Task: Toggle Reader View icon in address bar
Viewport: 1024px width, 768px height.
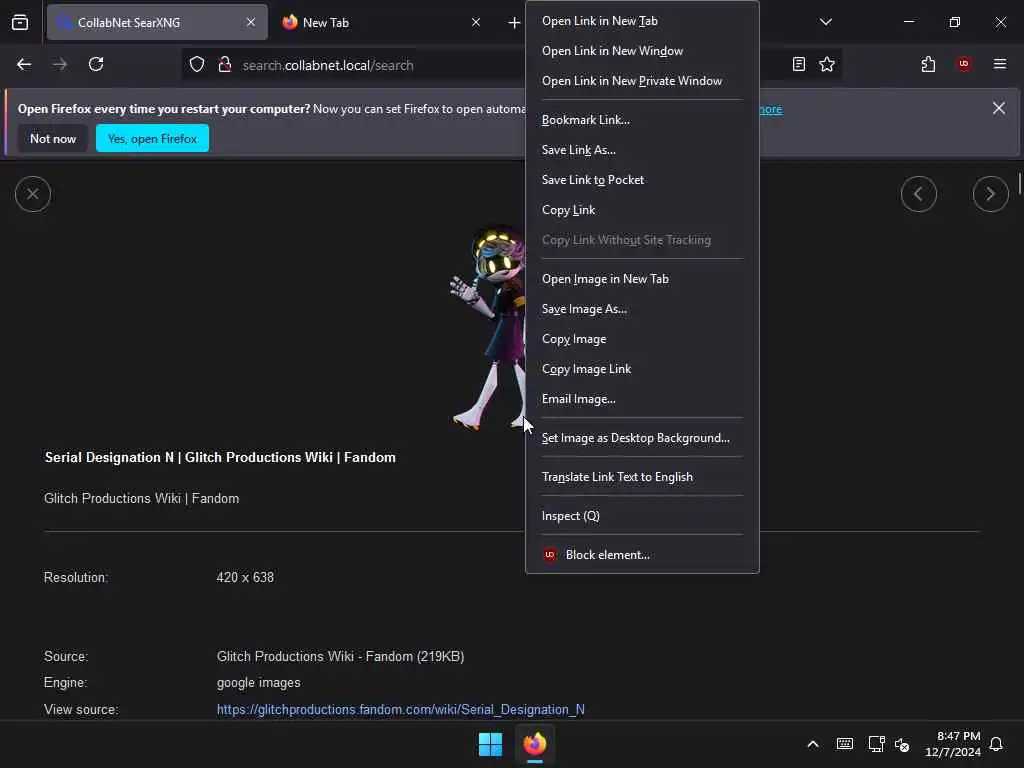Action: pos(799,64)
